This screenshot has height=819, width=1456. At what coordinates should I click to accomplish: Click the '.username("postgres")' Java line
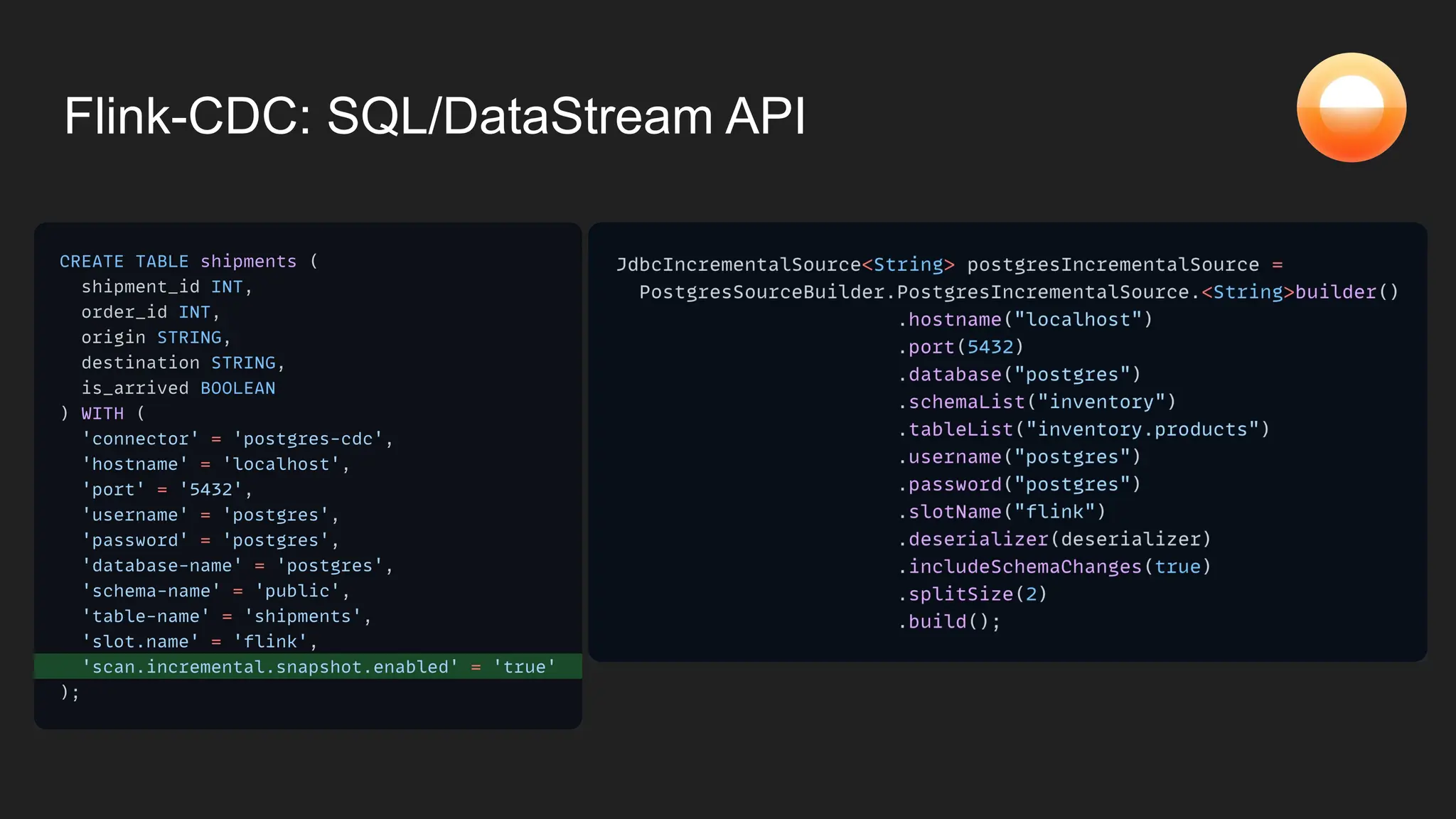pyautogui.click(x=1019, y=457)
